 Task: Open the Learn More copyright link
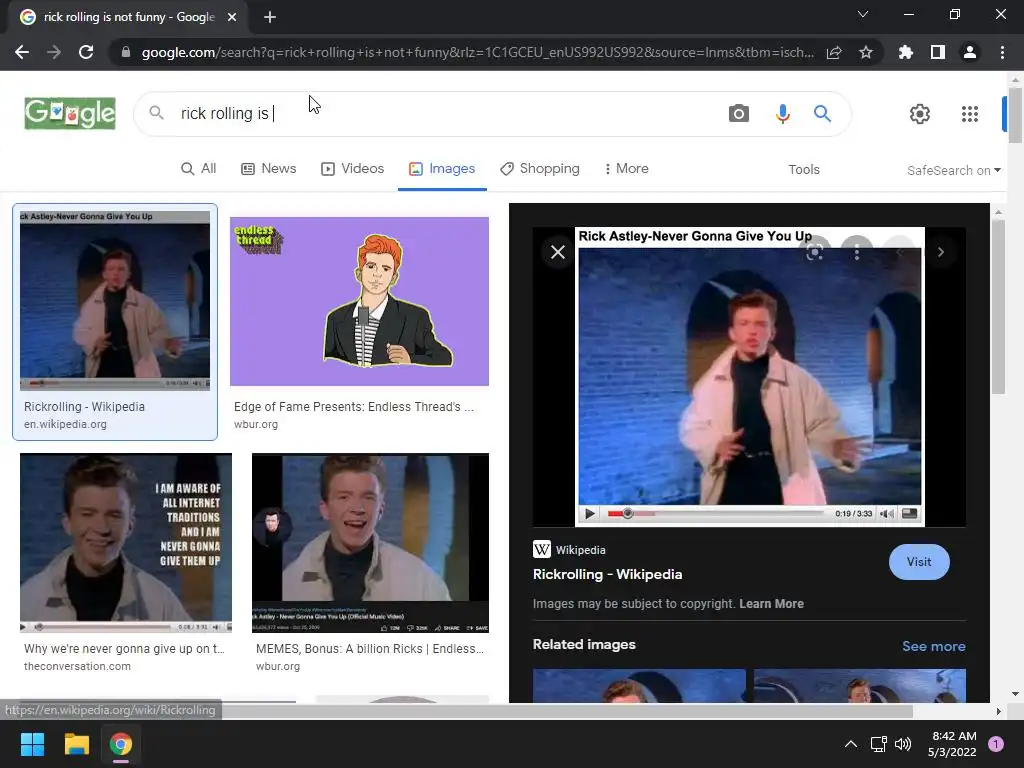point(771,603)
